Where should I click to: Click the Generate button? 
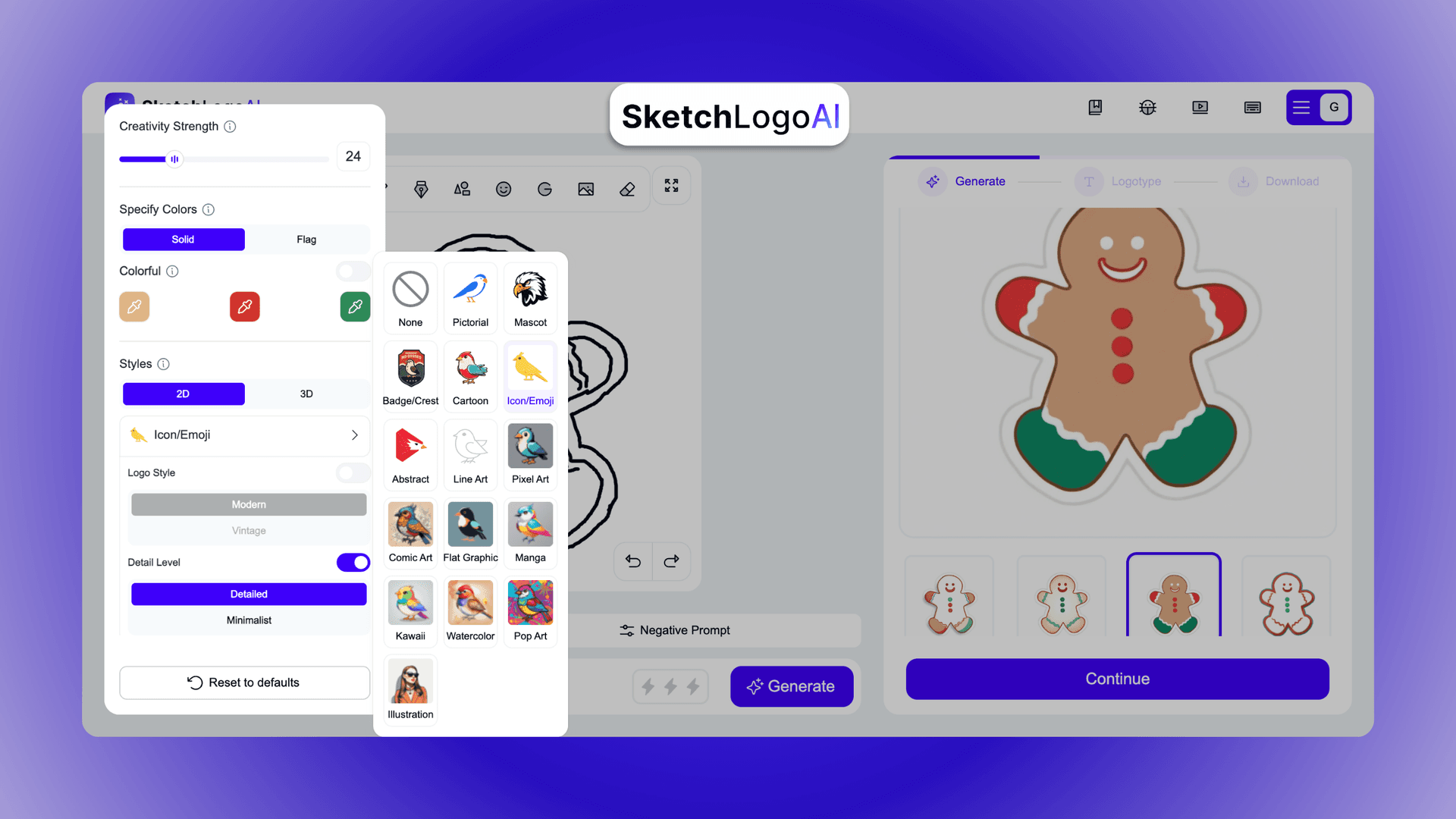791,685
